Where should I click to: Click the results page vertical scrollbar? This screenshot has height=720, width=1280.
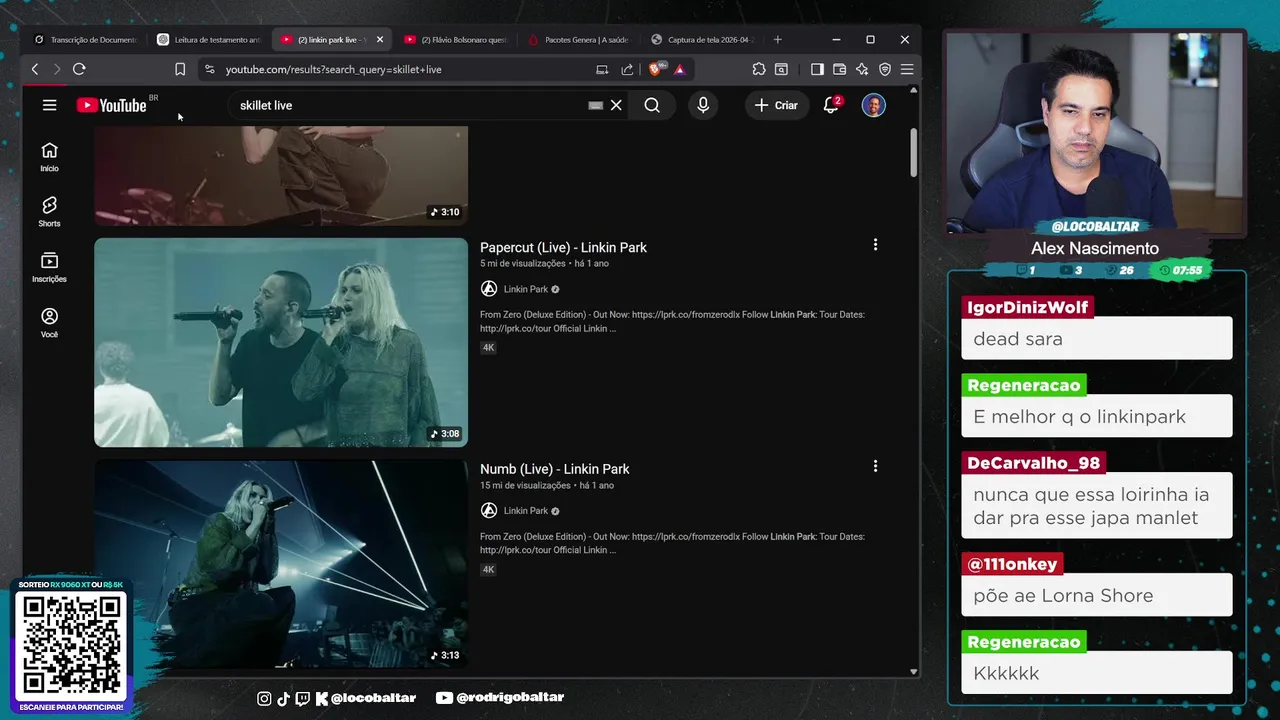(913, 153)
